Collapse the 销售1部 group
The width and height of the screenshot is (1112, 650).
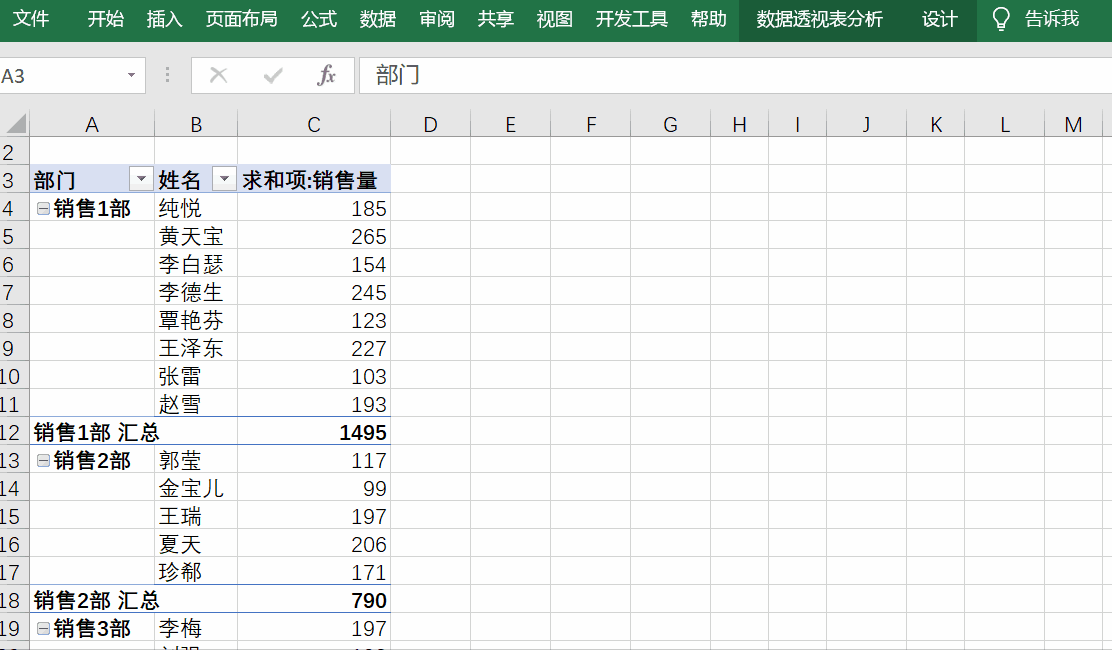coord(40,208)
